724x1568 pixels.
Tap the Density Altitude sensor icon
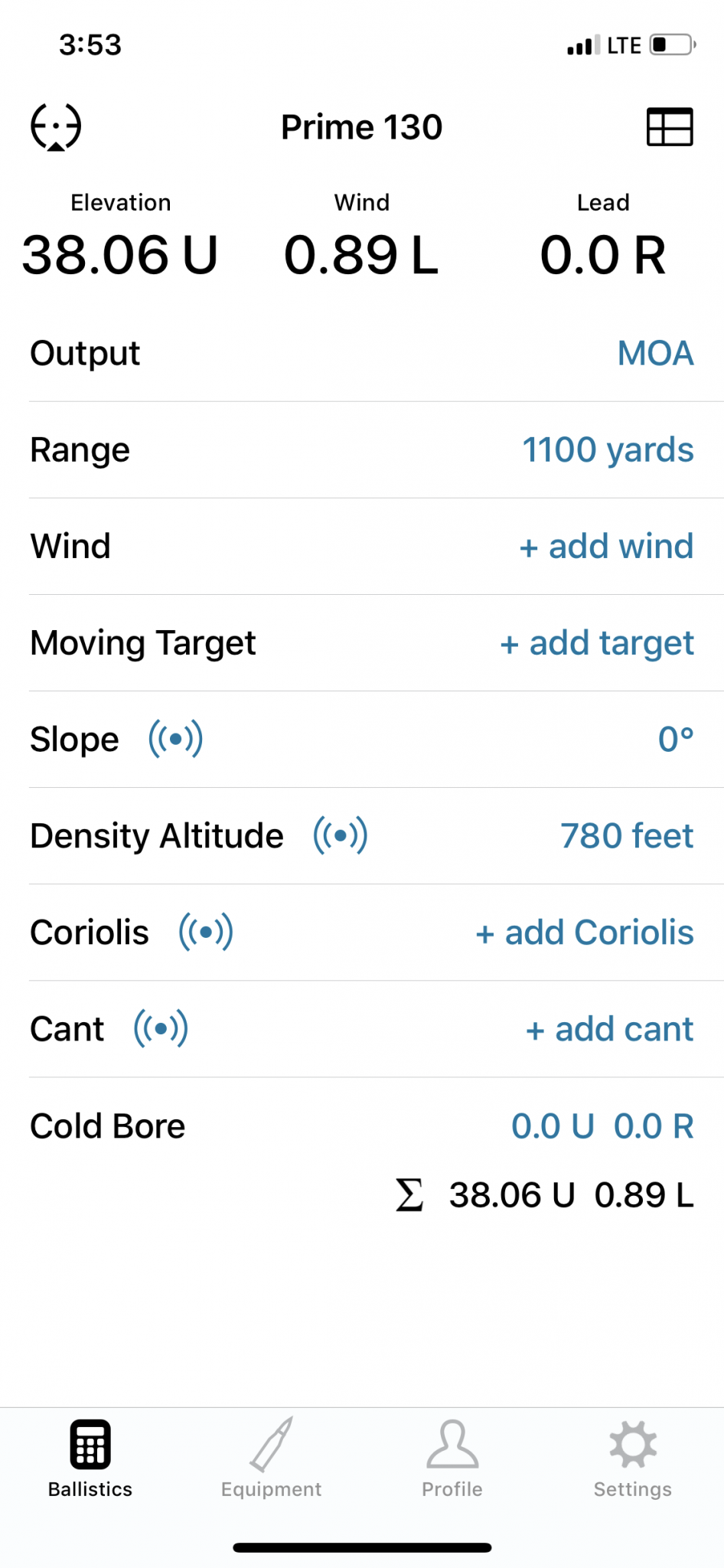(x=341, y=835)
